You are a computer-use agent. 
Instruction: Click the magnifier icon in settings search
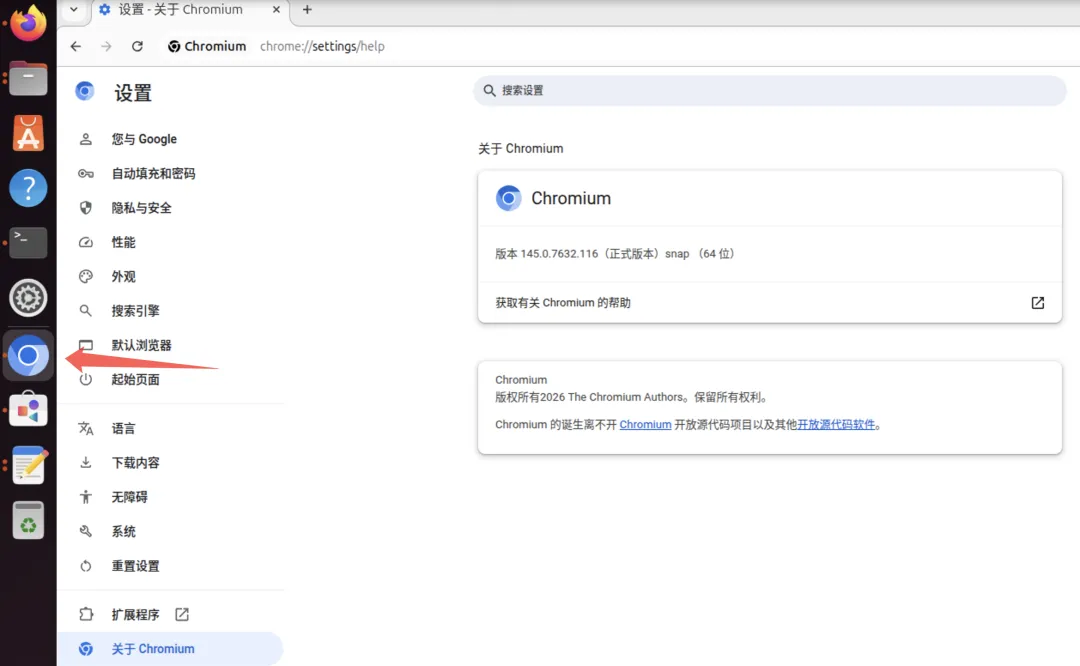click(x=489, y=90)
